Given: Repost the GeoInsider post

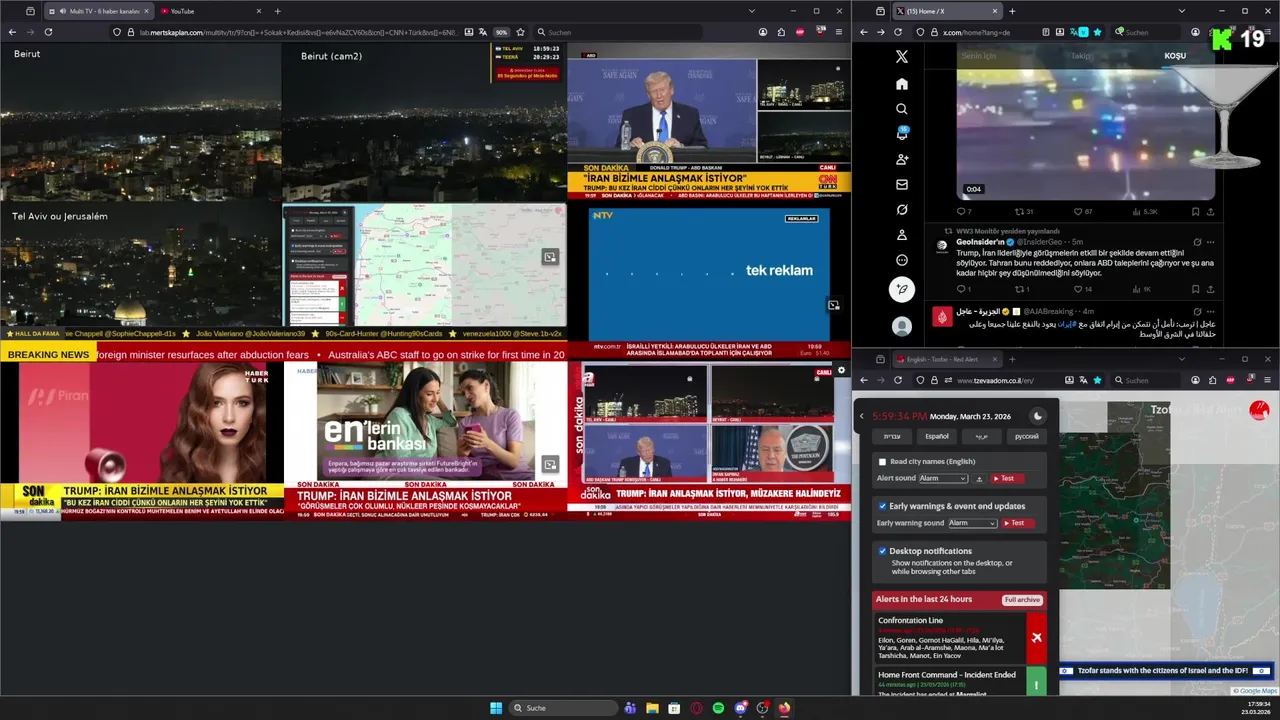Looking at the screenshot, I should 1018,289.
